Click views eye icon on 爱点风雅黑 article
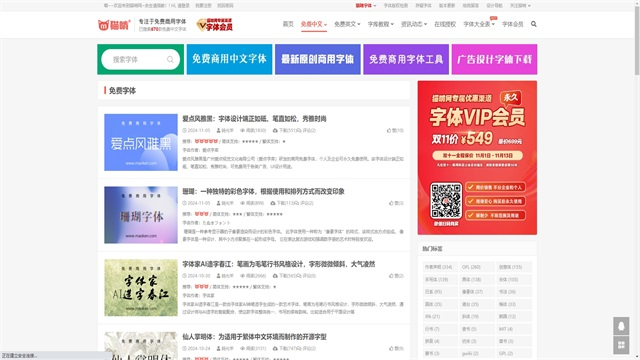The height and width of the screenshot is (360, 640). [242, 131]
